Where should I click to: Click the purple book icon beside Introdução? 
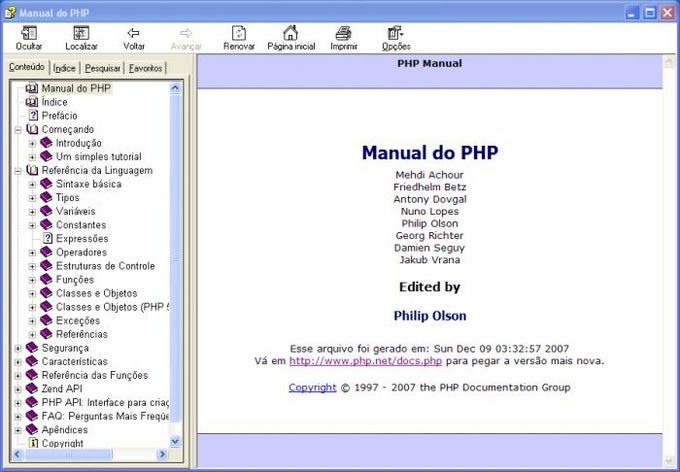tap(46, 143)
